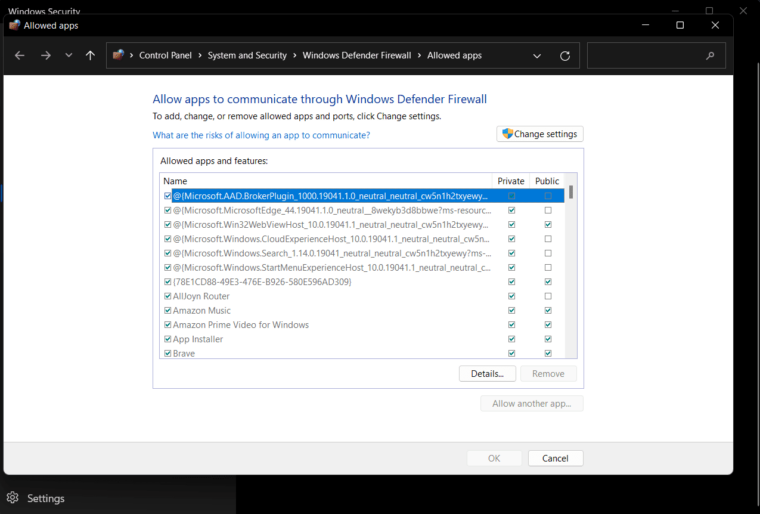This screenshot has height=514, width=760.
Task: Toggle Public checkbox for Brave
Action: pyautogui.click(x=548, y=353)
